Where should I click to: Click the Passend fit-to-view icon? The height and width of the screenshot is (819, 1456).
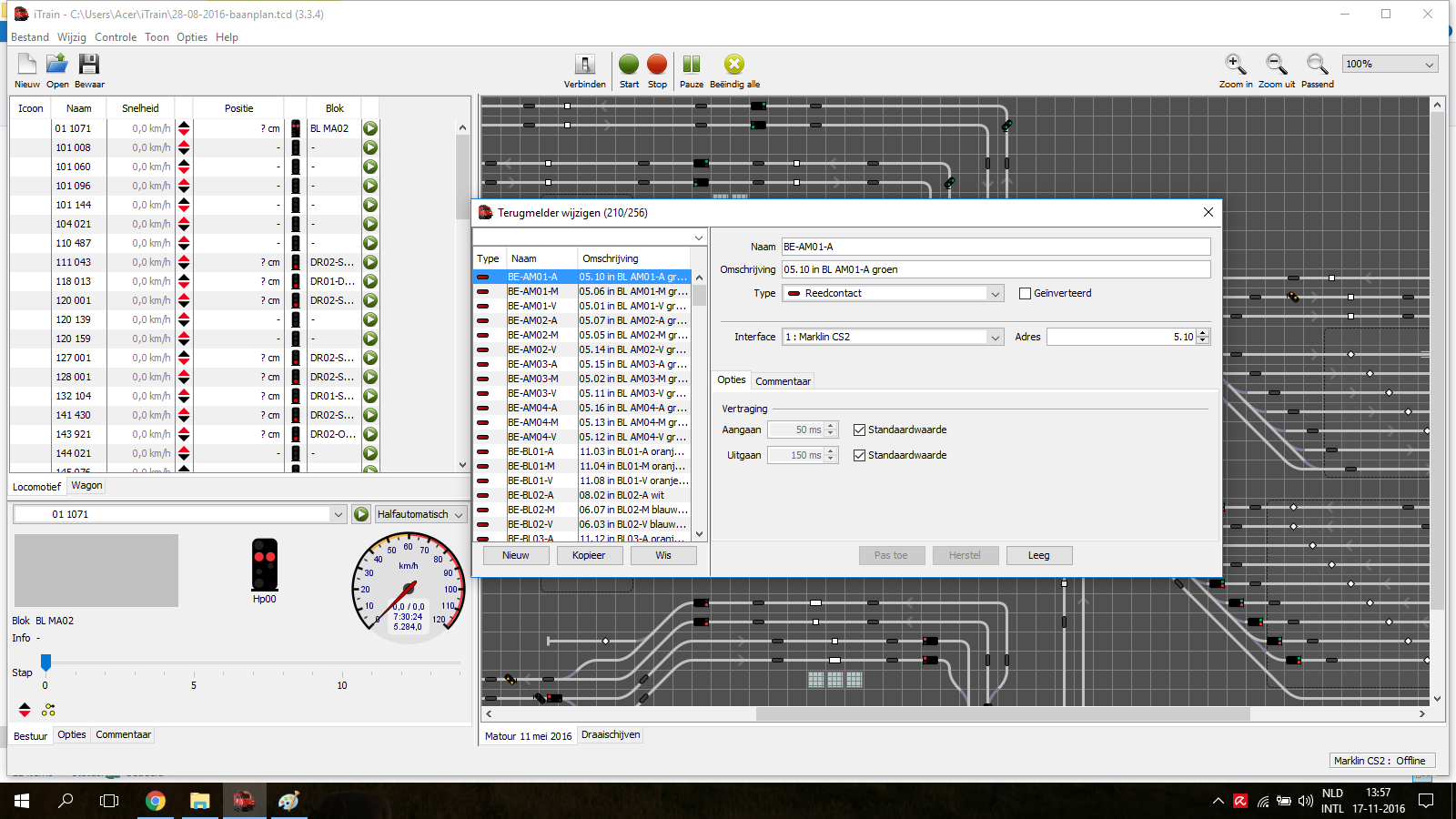[x=1317, y=64]
